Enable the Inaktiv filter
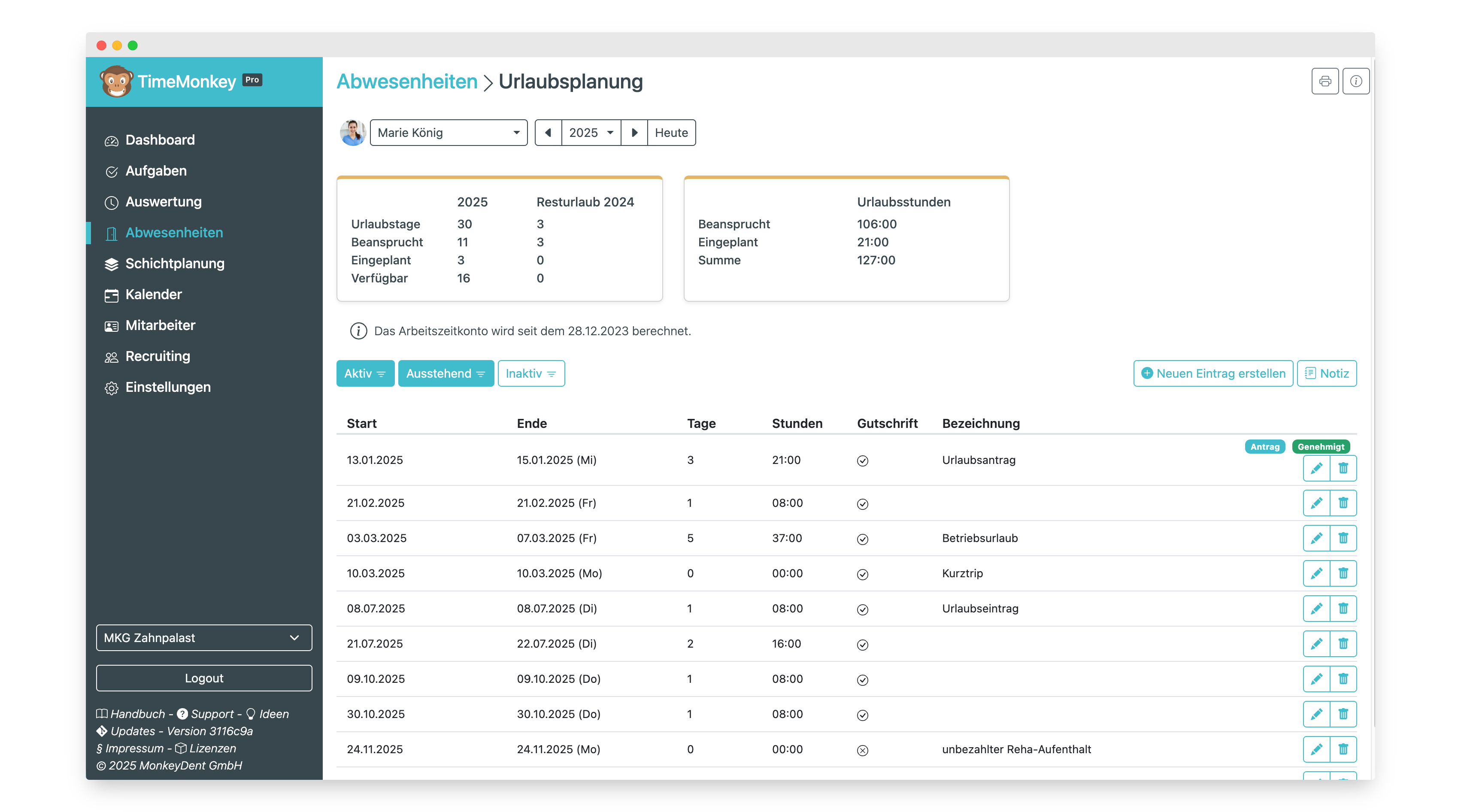 531,374
